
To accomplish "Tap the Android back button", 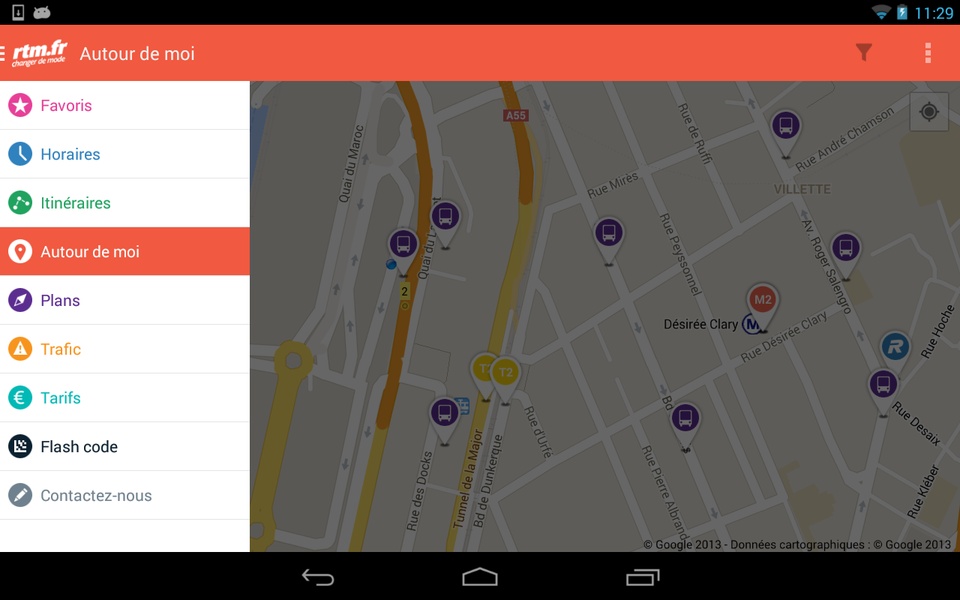I will coord(318,577).
